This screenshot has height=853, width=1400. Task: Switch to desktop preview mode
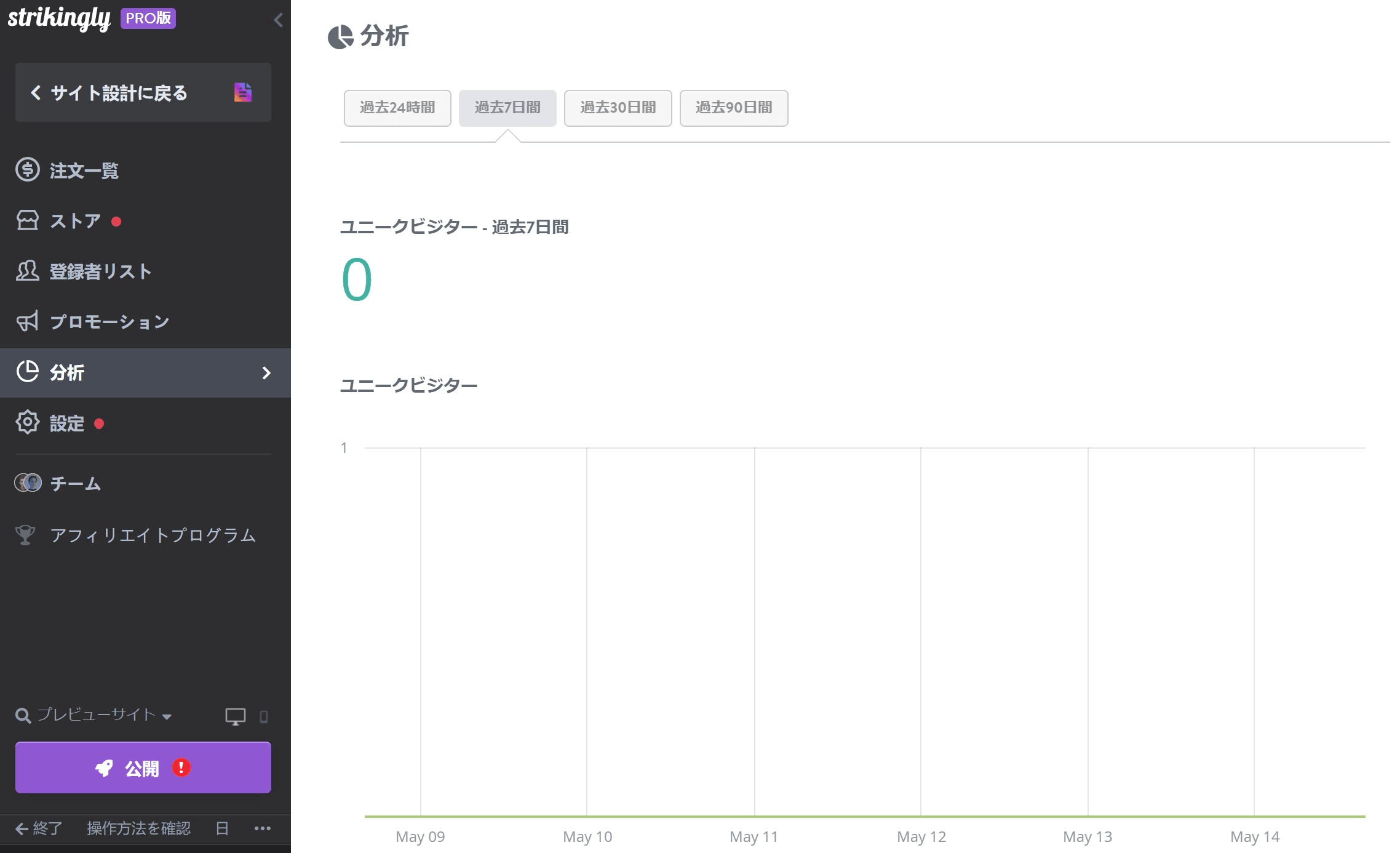235,716
